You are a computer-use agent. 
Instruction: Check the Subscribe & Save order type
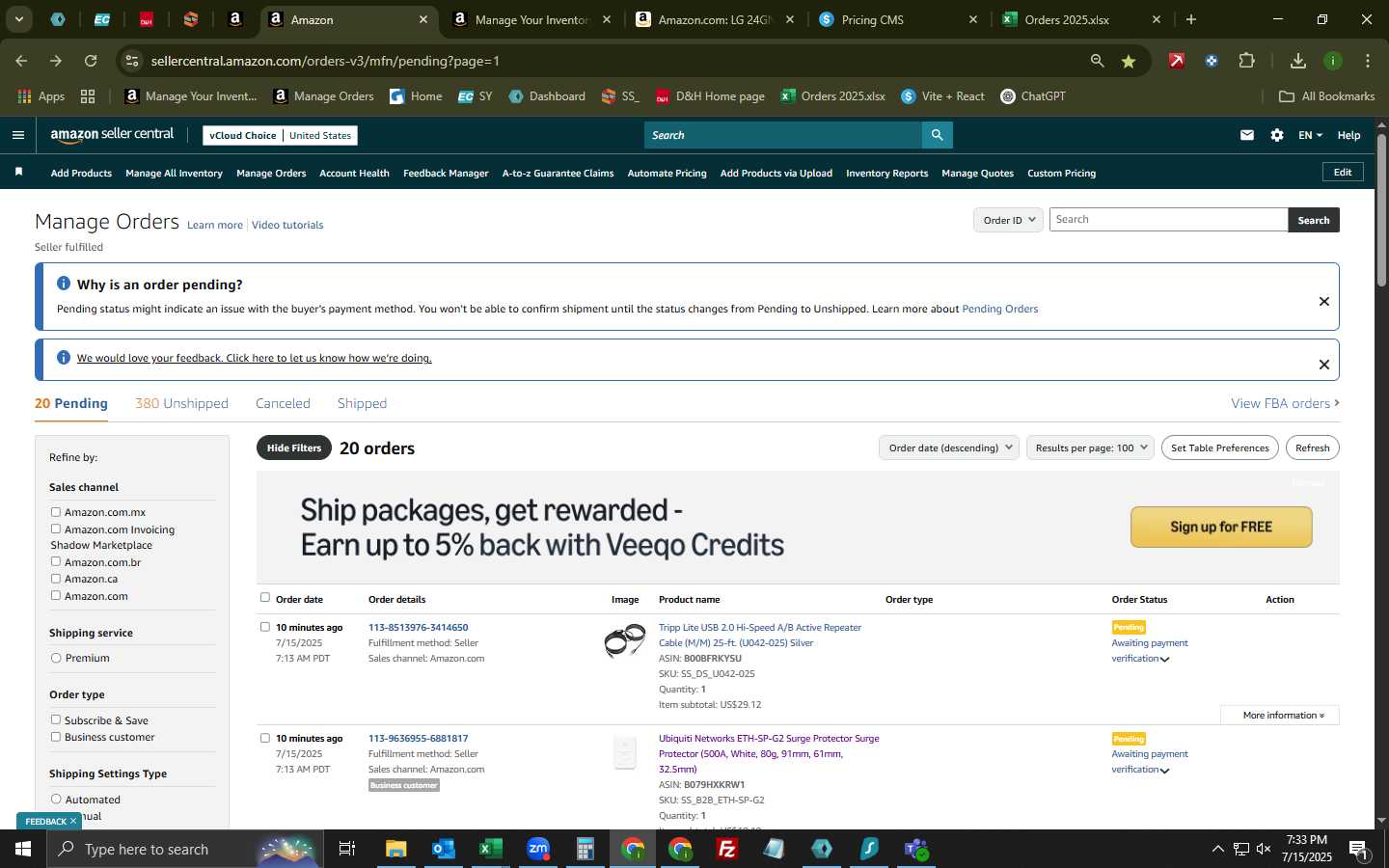pyautogui.click(x=56, y=719)
